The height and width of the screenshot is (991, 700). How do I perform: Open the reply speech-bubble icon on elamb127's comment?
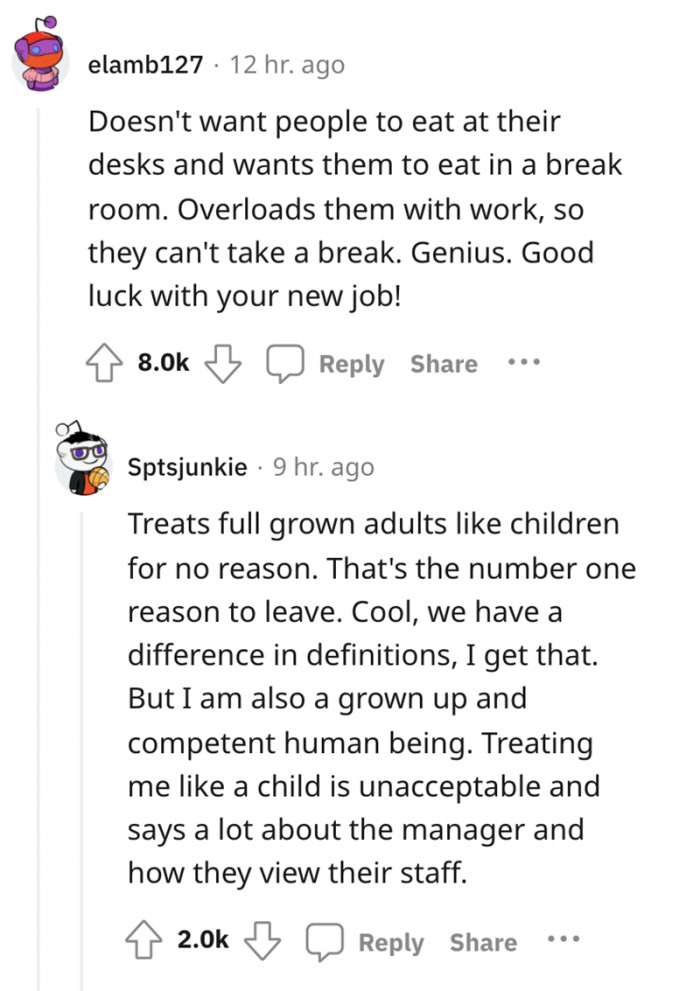tap(285, 363)
